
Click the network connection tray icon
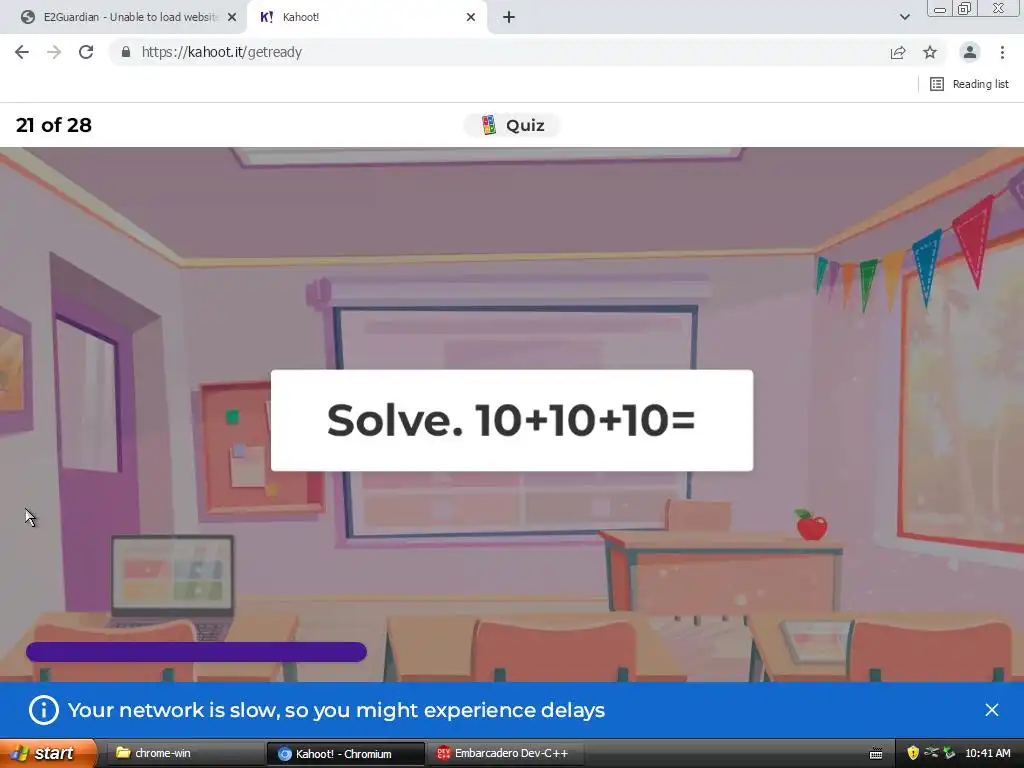(x=931, y=753)
